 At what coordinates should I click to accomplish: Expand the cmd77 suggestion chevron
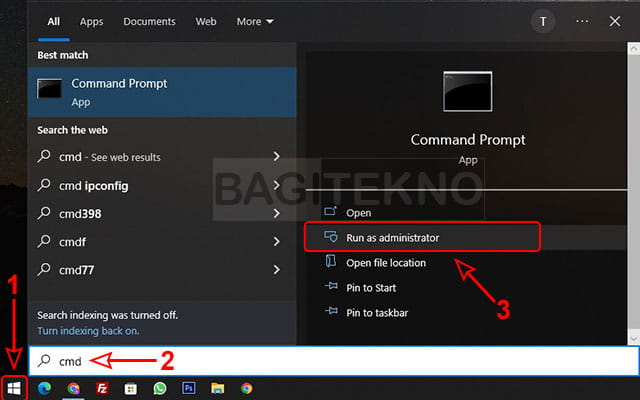coord(276,269)
